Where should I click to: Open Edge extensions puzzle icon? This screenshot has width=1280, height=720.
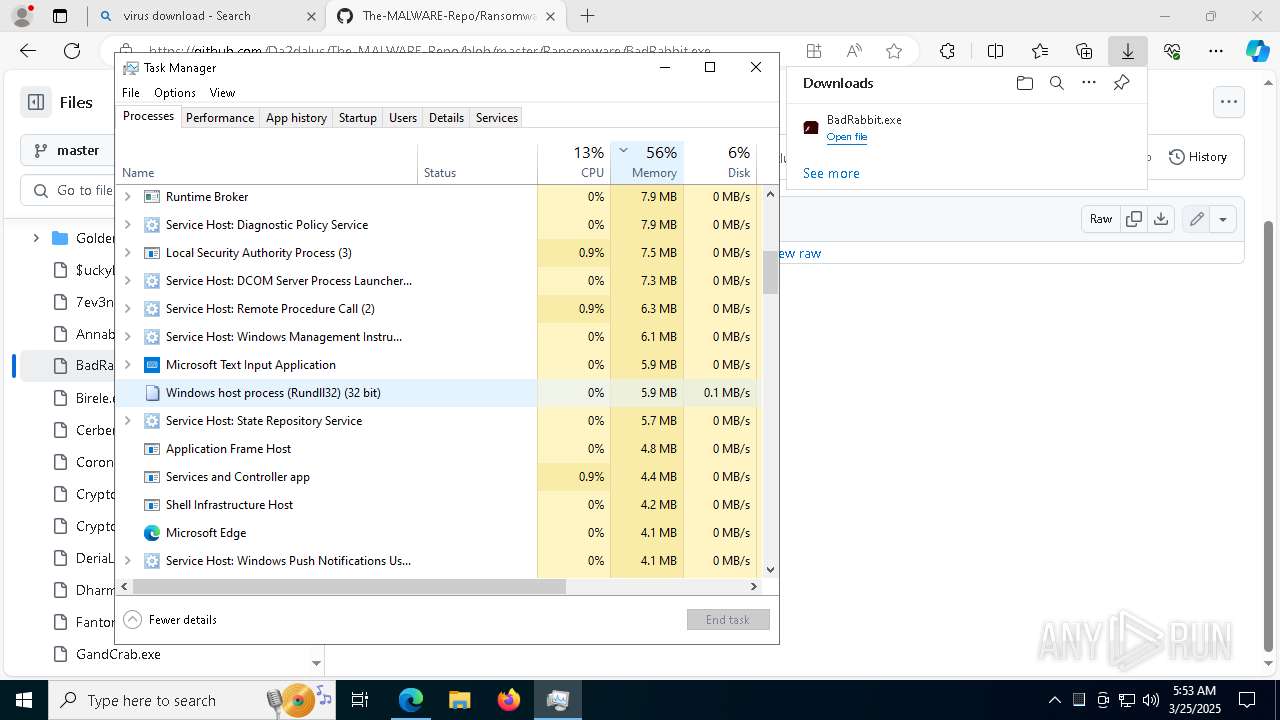click(948, 51)
